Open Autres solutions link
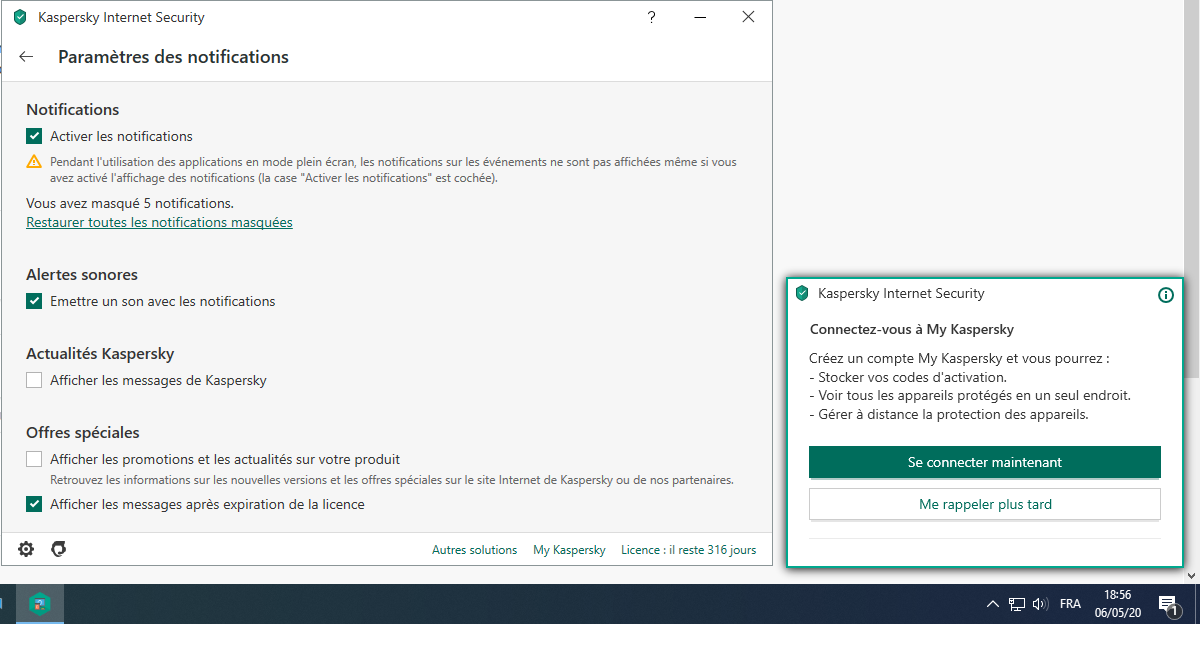 point(474,550)
